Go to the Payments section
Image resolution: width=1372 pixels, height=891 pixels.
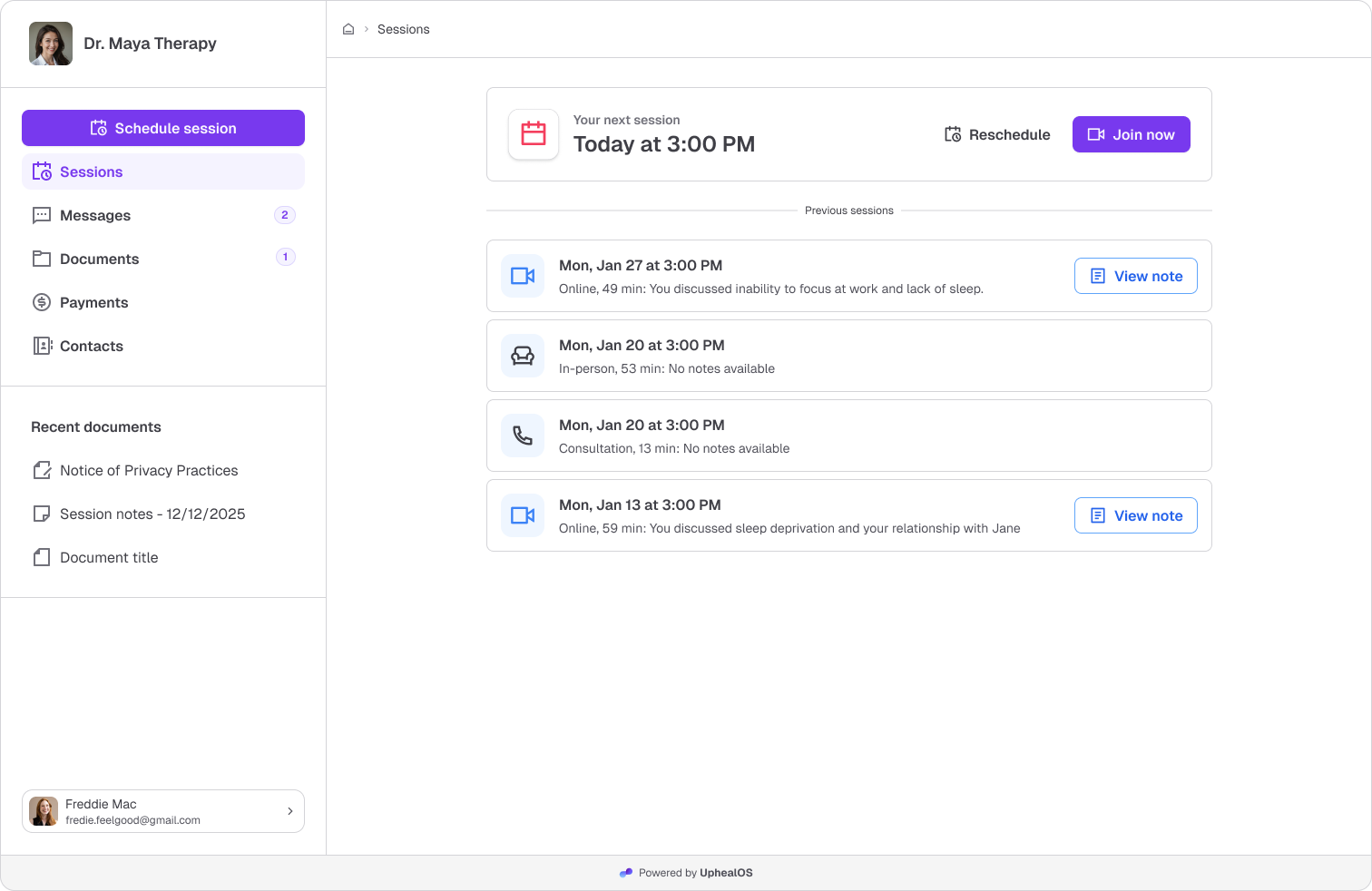pyautogui.click(x=163, y=302)
